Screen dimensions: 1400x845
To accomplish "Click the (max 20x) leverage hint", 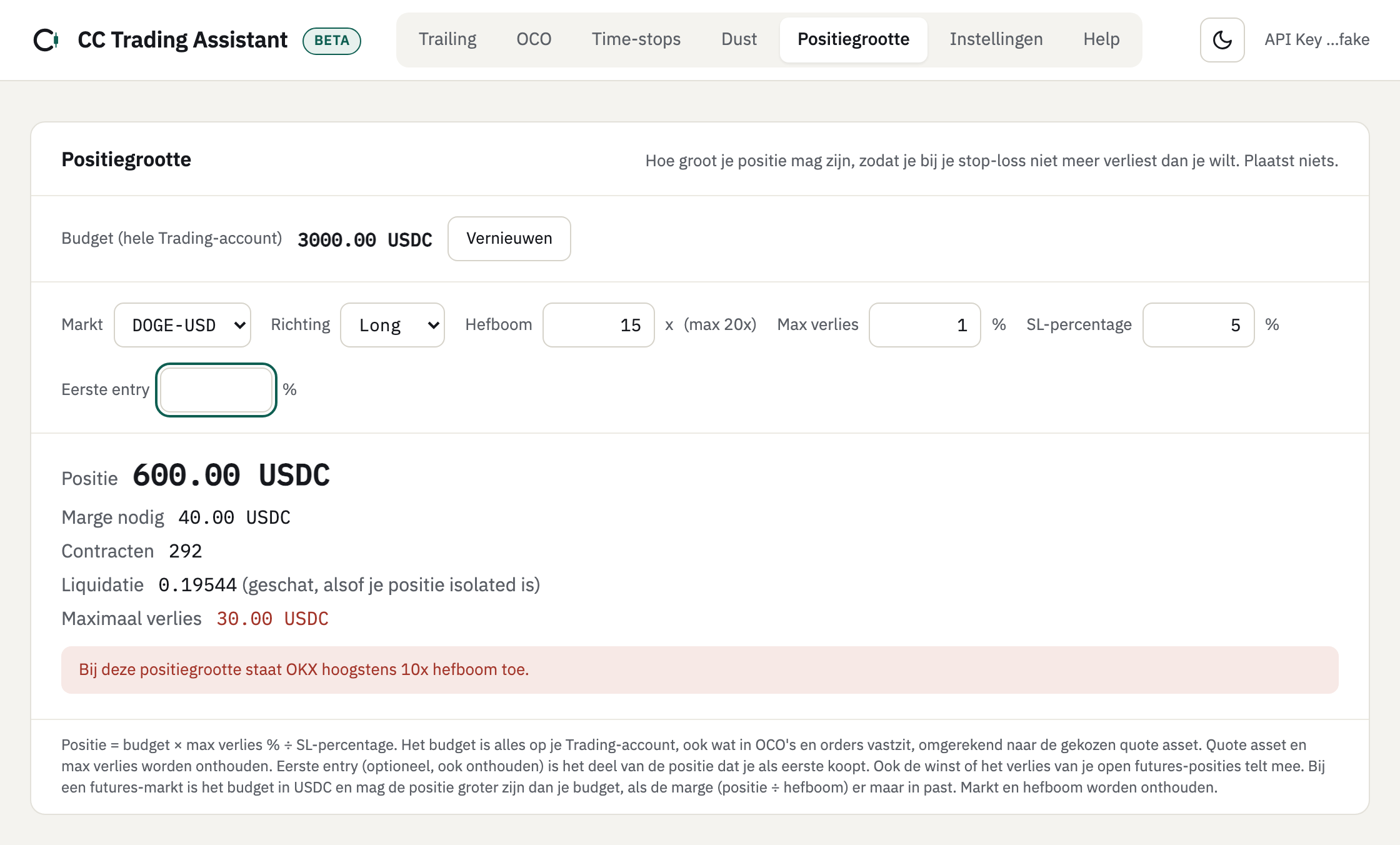I will click(720, 325).
